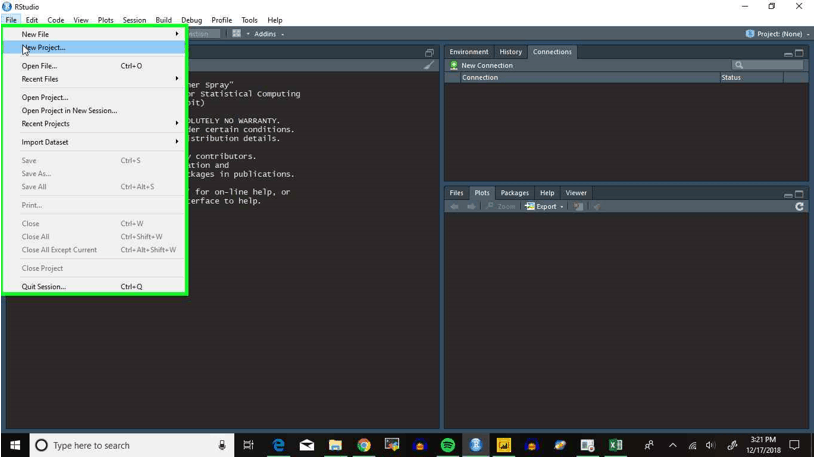Open the View menu
The width and height of the screenshot is (815, 457).
pyautogui.click(x=81, y=20)
